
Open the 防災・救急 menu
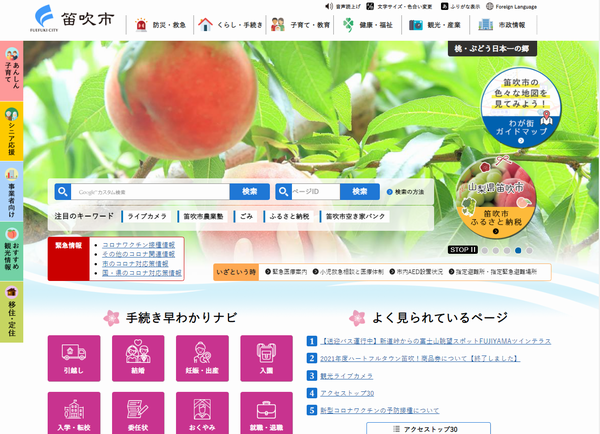[x=160, y=25]
